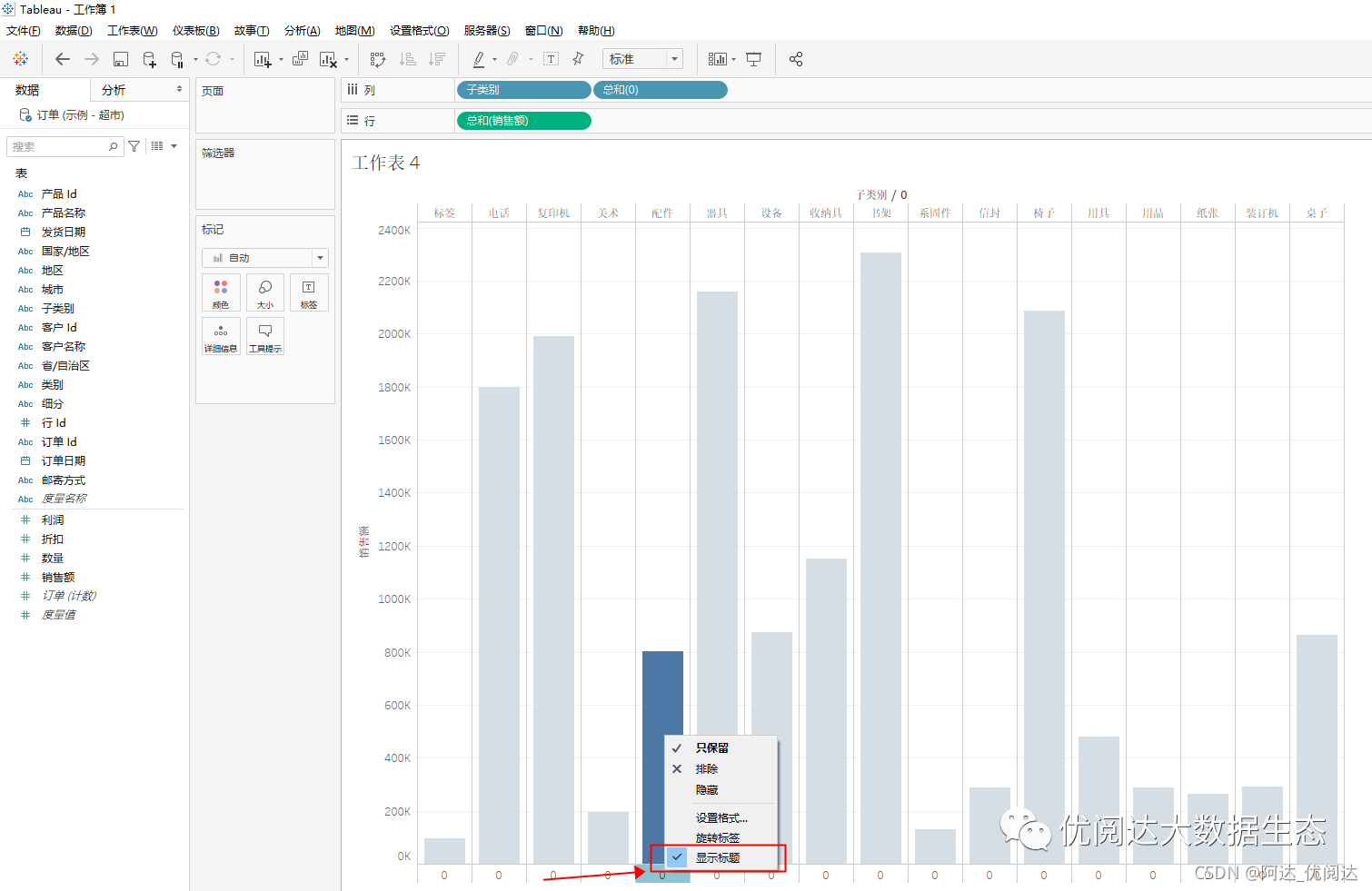Click the 详细信息 marks card button
Screen dimensions: 1372x891
[221, 336]
